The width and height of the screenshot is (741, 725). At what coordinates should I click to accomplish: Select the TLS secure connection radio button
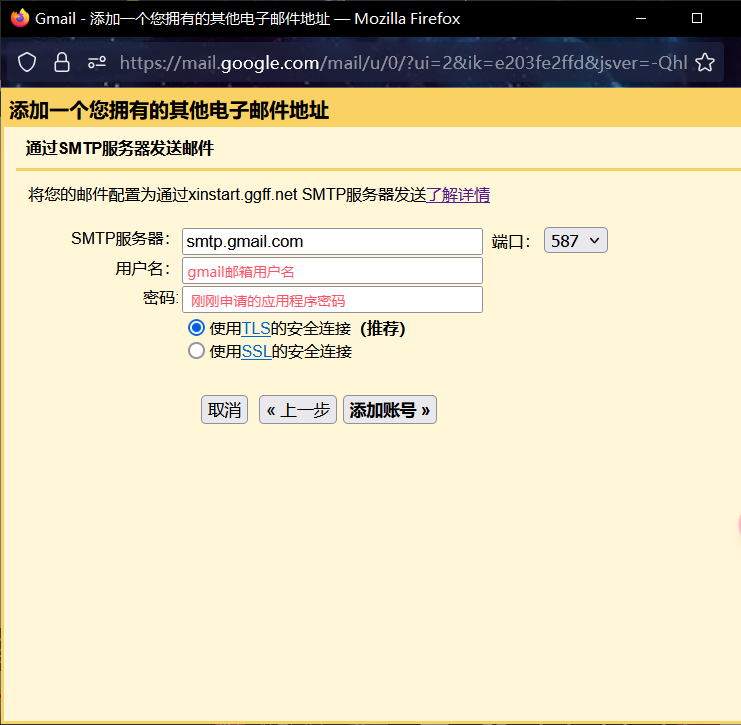pyautogui.click(x=196, y=328)
